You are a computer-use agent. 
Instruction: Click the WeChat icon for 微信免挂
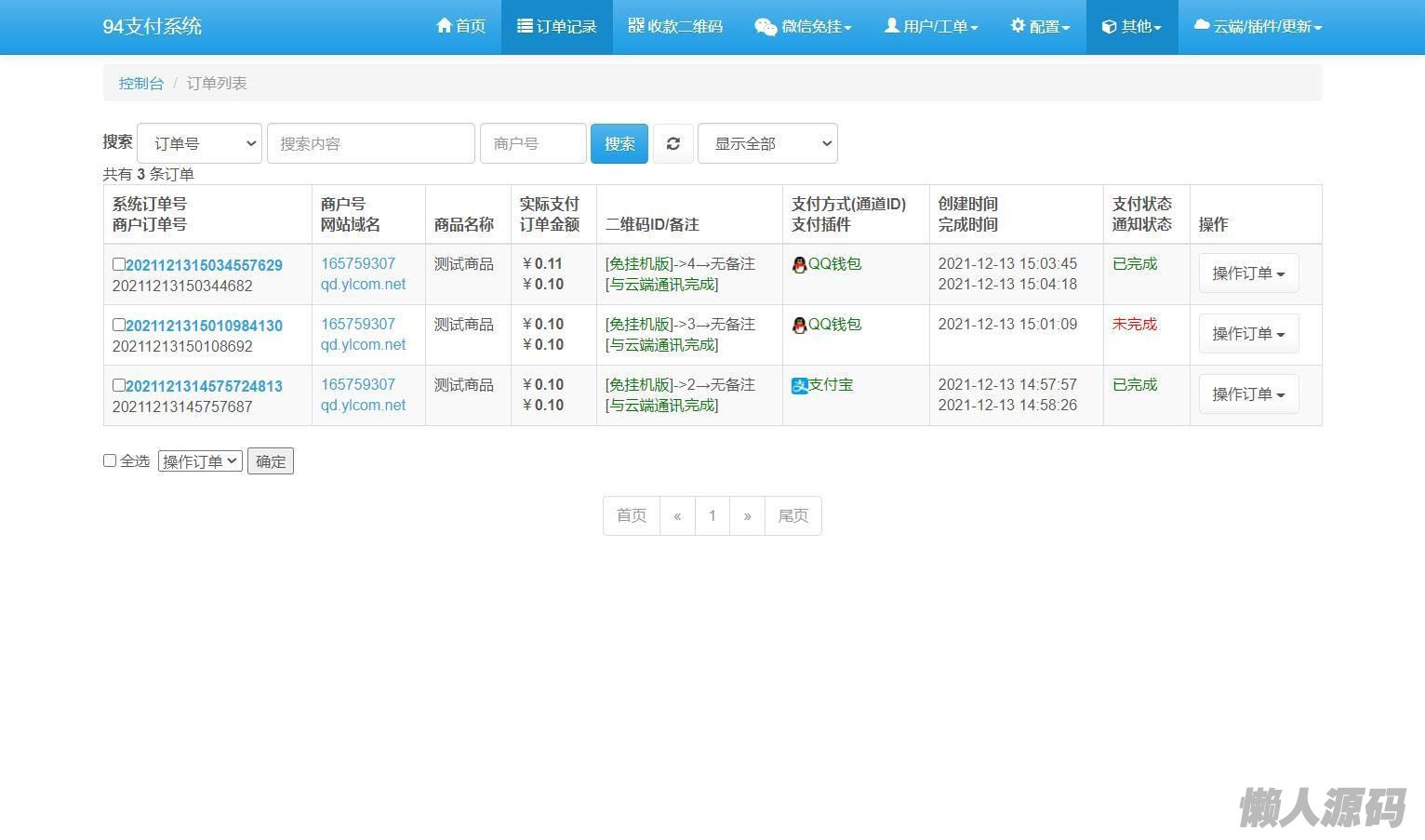(x=766, y=27)
